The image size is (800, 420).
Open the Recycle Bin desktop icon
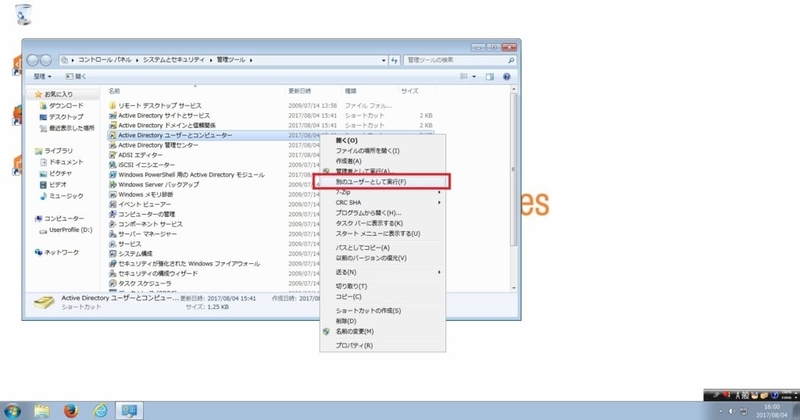23,14
